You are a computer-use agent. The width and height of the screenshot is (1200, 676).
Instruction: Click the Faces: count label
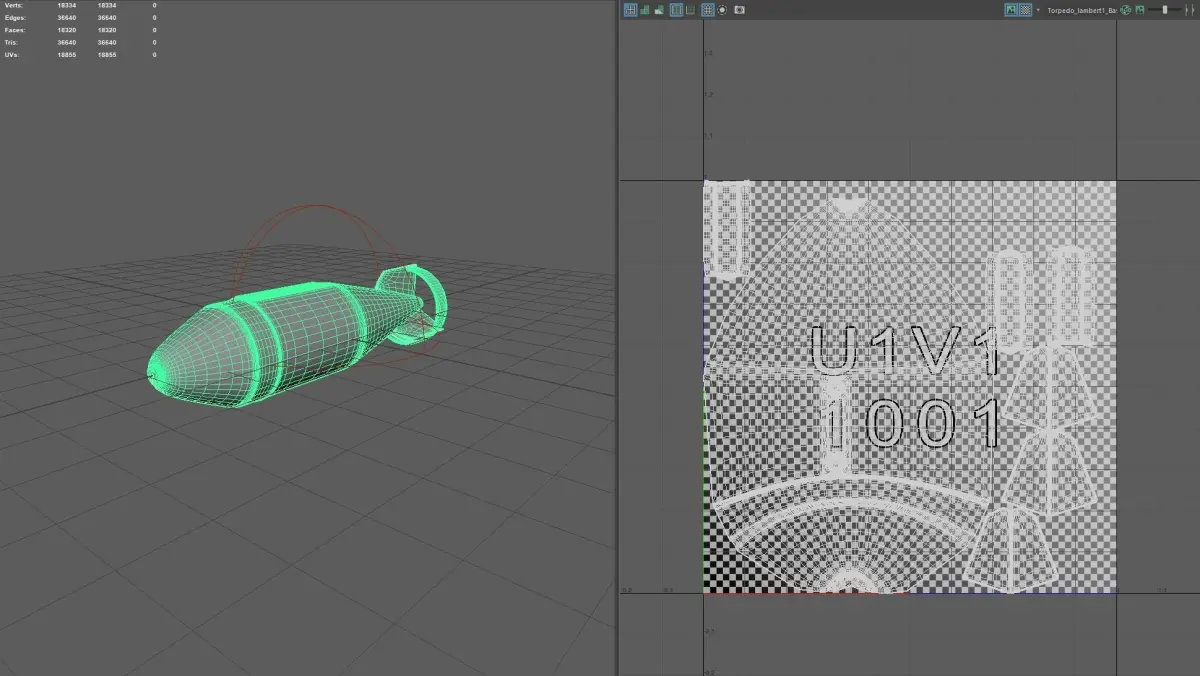(13, 30)
